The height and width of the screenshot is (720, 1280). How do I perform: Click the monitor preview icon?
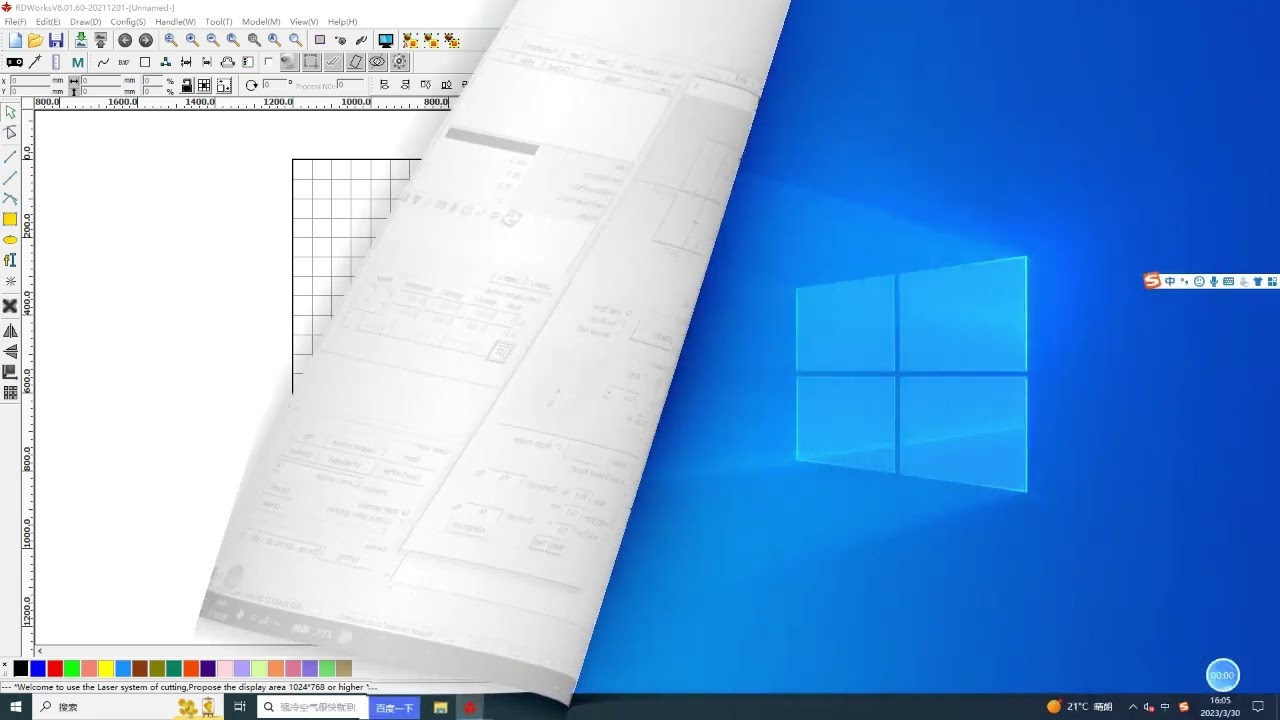(x=385, y=40)
